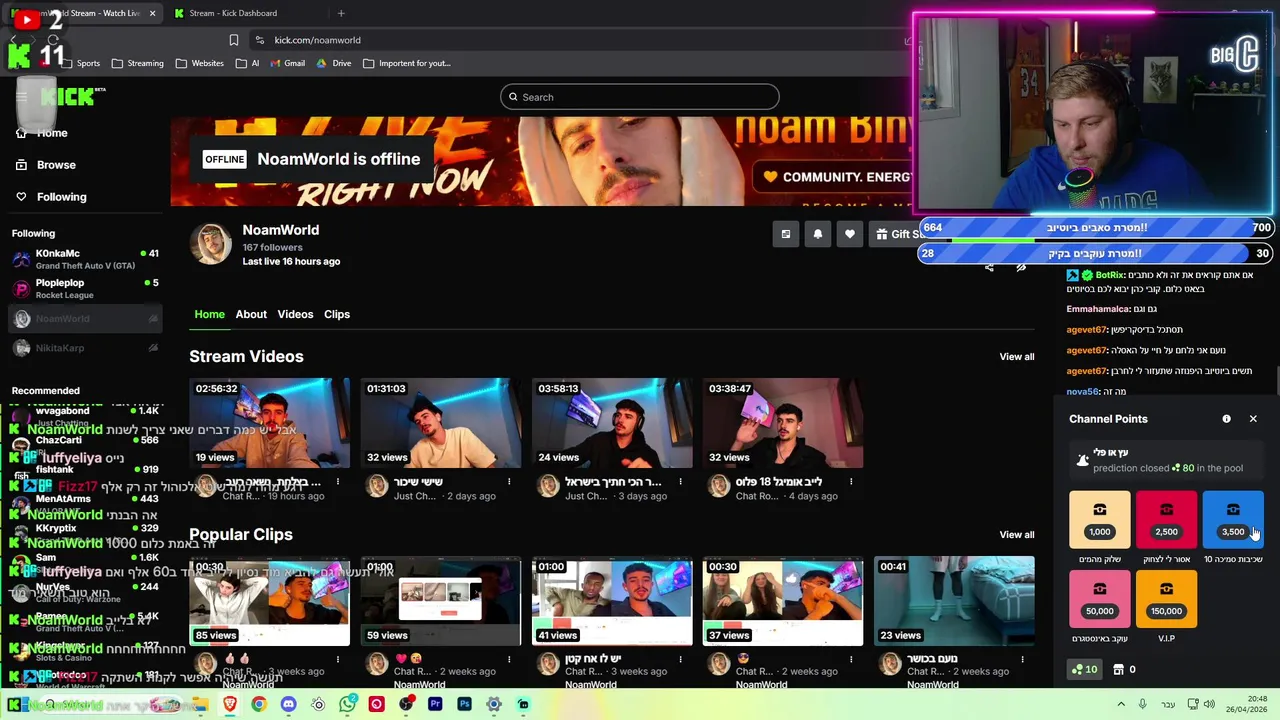
Task: Open Discord from taskbar
Action: (x=288, y=704)
